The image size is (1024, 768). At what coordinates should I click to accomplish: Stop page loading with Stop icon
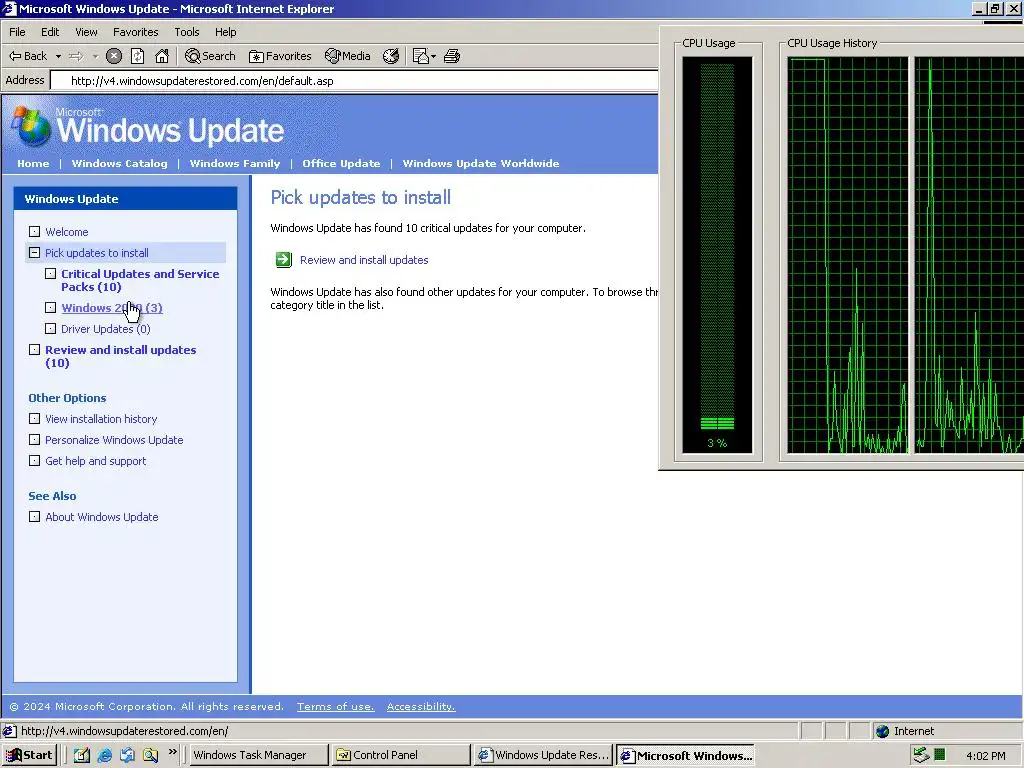[114, 56]
